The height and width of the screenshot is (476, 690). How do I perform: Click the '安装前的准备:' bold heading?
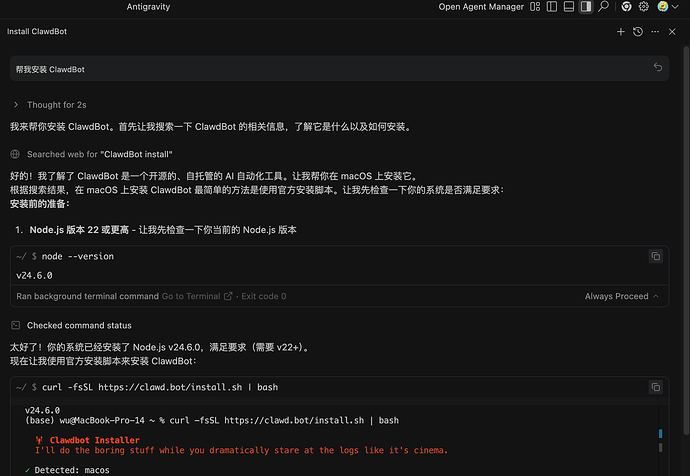point(40,204)
